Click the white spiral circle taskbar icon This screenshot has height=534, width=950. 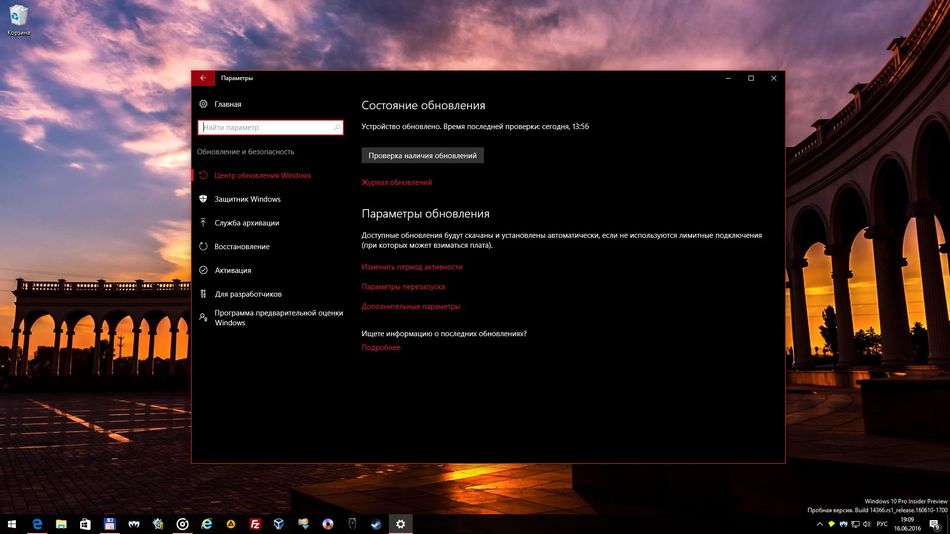(x=182, y=524)
